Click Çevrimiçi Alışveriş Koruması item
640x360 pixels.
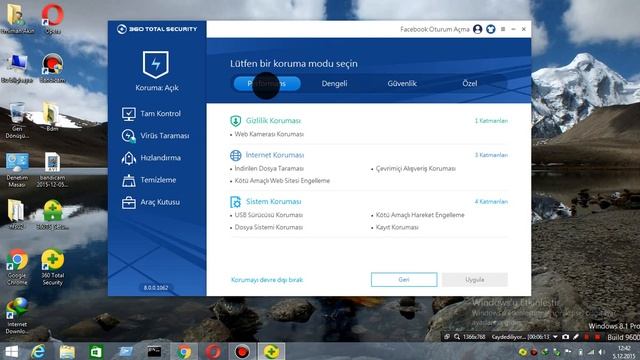(416, 169)
